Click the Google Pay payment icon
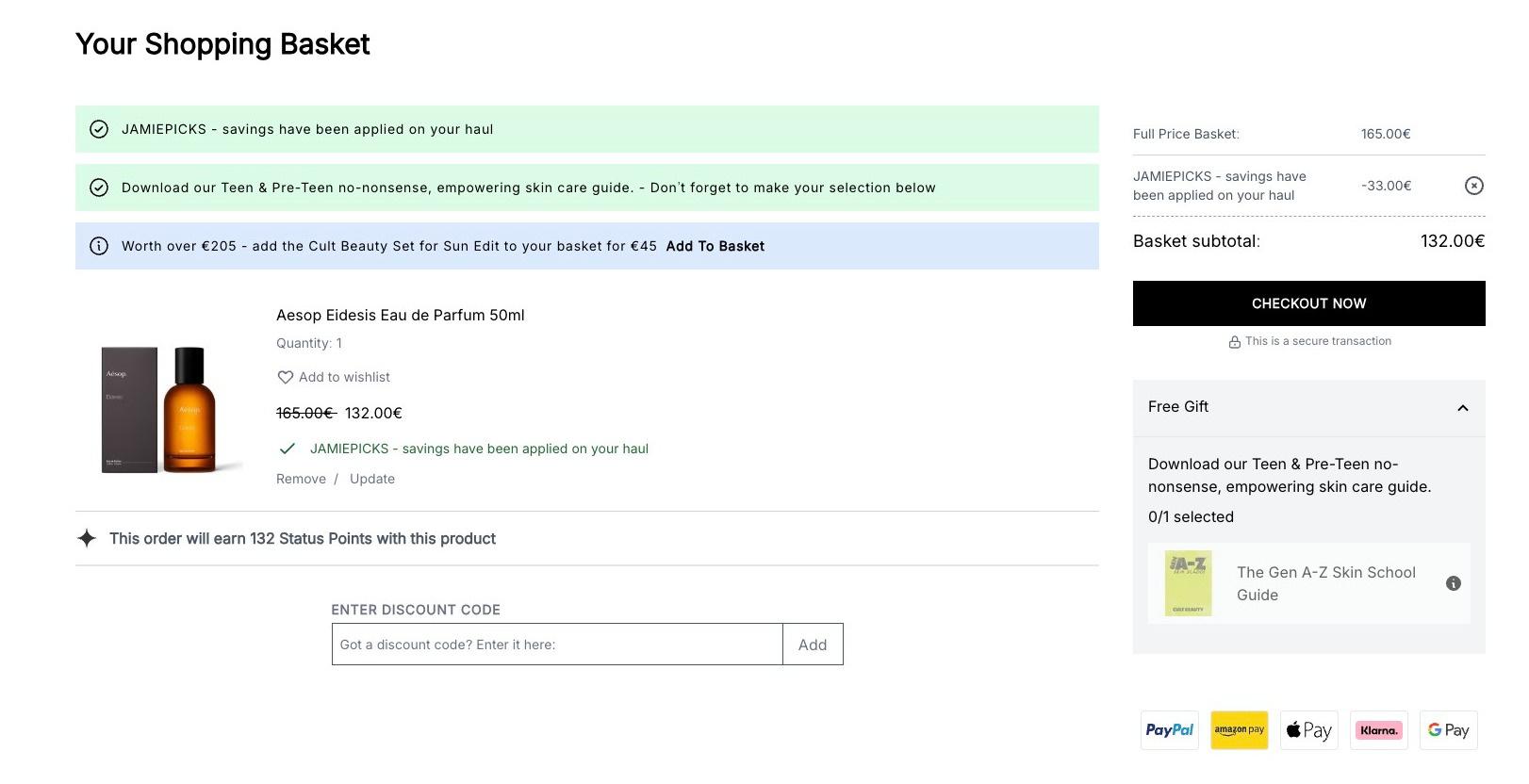 click(1449, 730)
